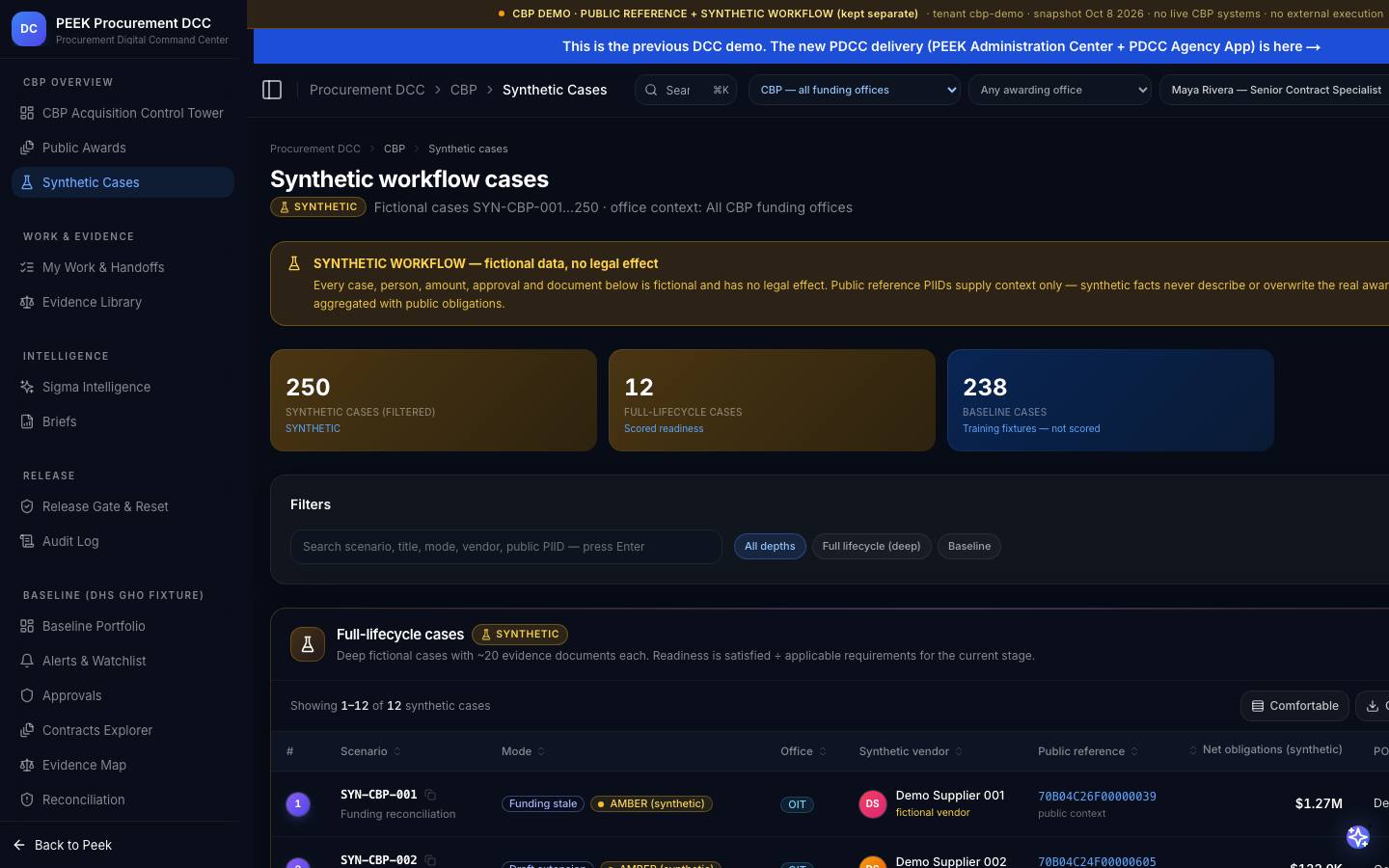The width and height of the screenshot is (1389, 868).
Task: Open Sigma Intelligence
Action: coord(123,387)
